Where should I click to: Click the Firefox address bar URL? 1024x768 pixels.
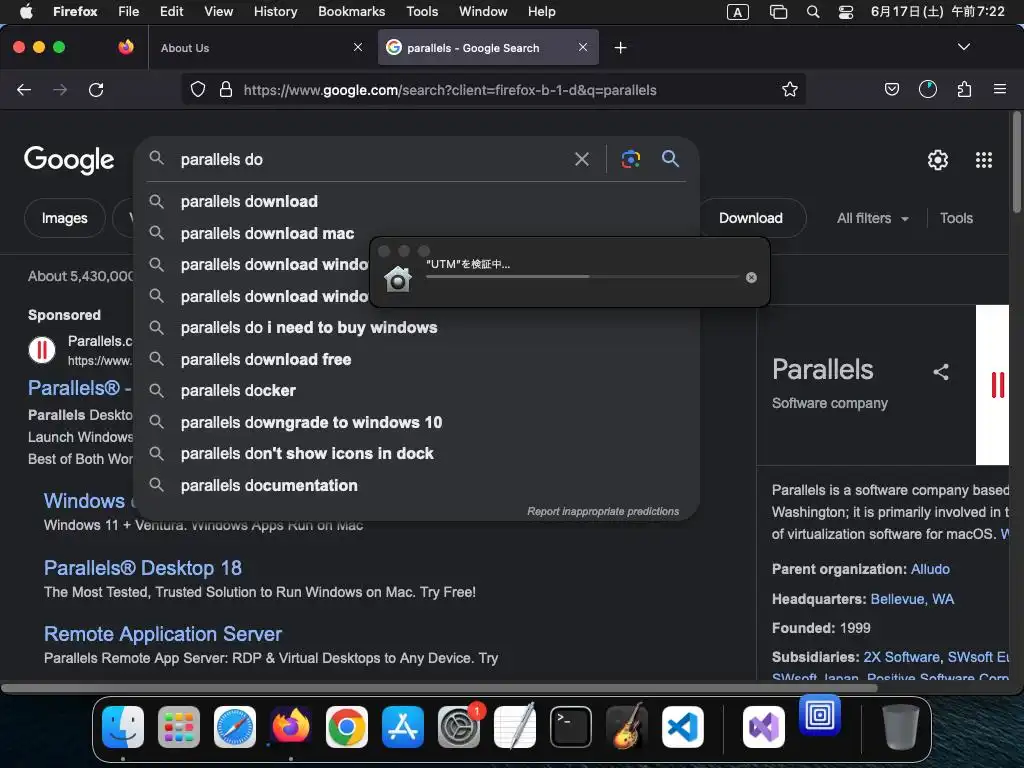(450, 90)
